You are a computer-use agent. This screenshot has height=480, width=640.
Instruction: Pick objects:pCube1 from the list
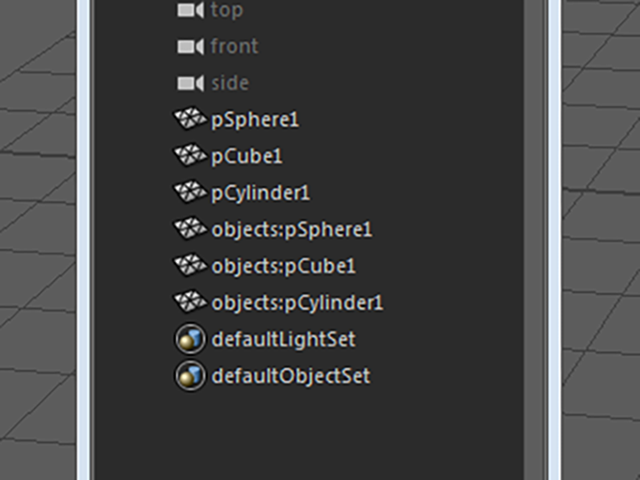click(x=283, y=266)
